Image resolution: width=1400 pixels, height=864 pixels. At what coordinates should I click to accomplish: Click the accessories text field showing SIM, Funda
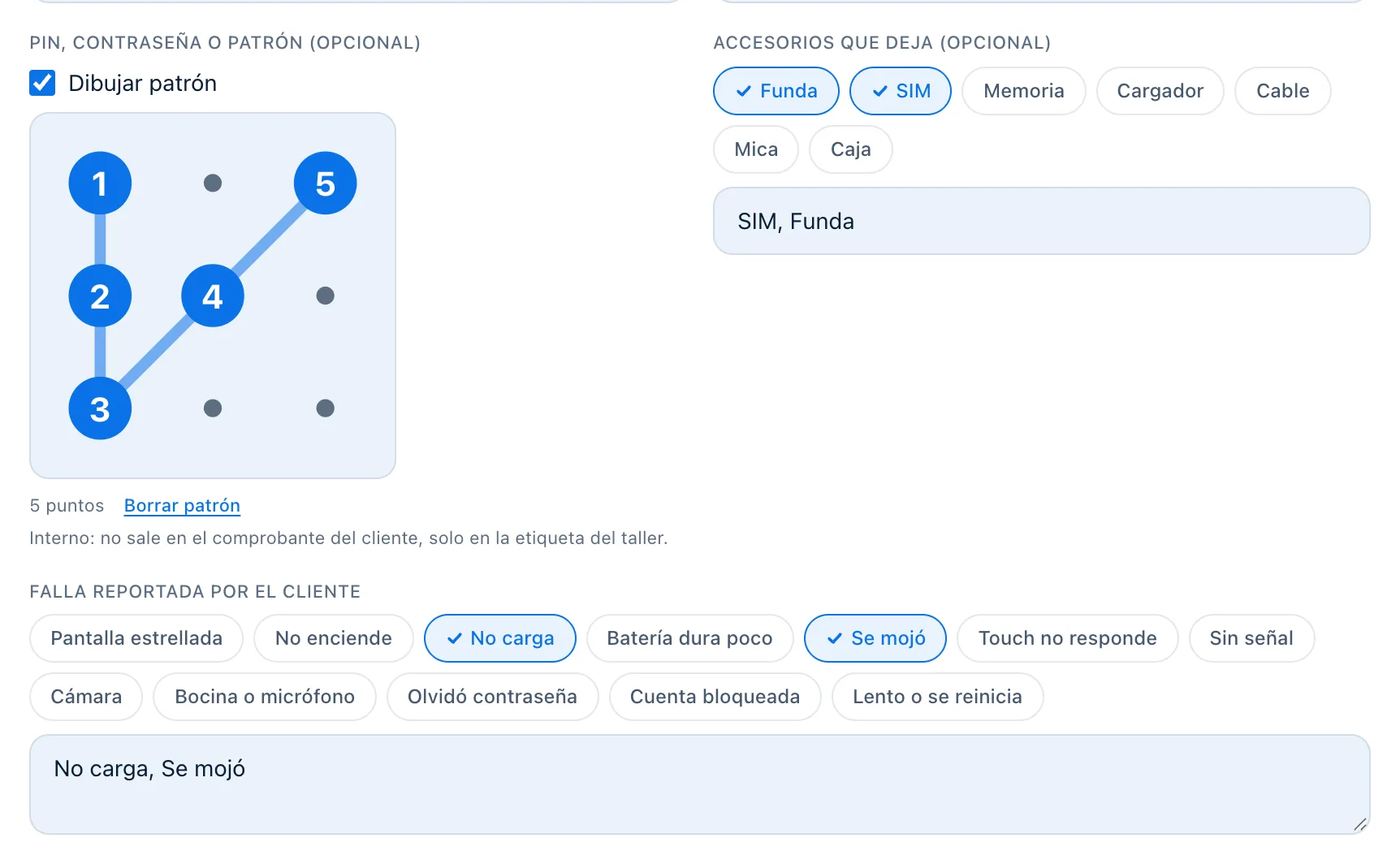click(1042, 222)
